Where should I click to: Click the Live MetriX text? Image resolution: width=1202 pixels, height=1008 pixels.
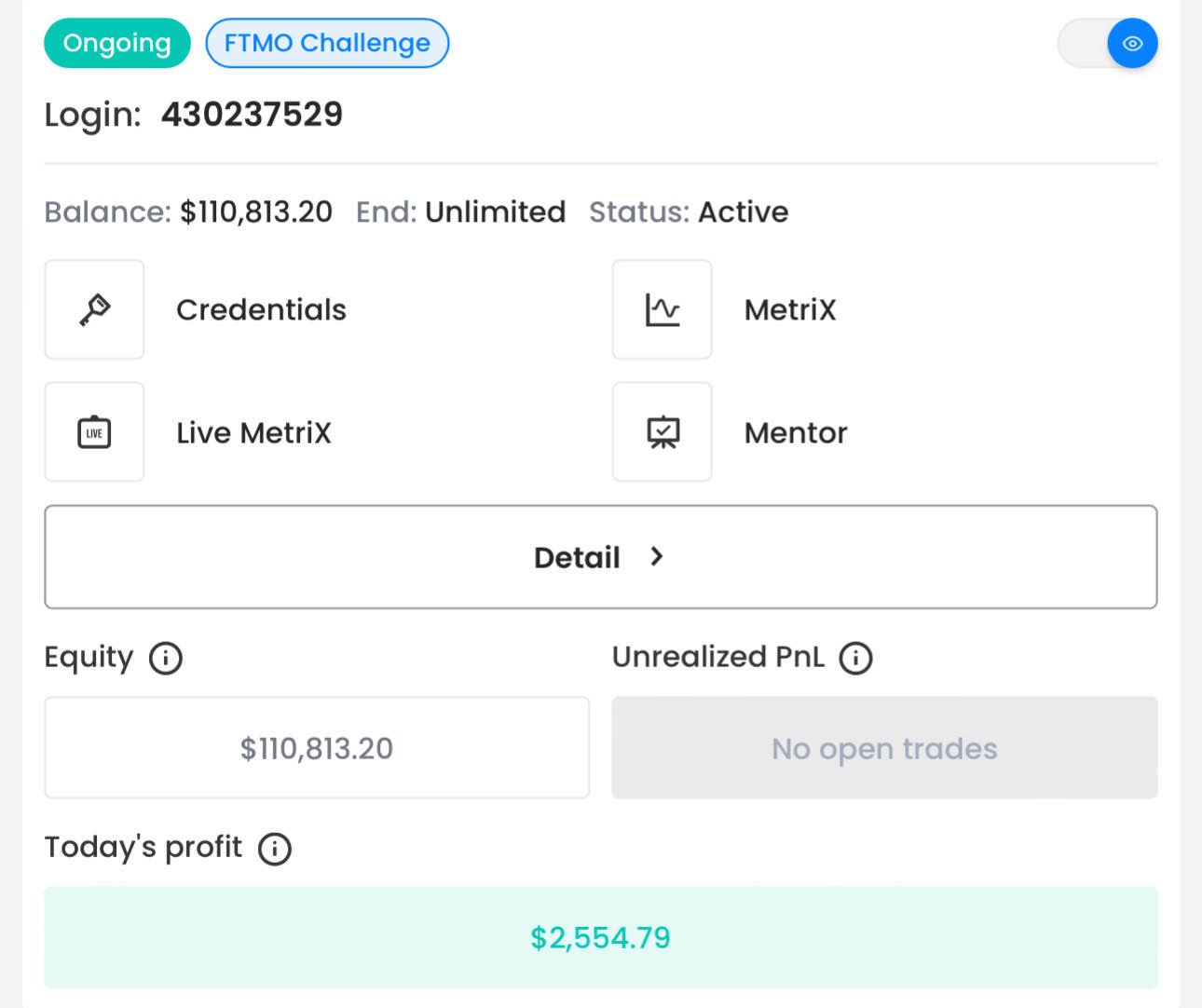point(253,432)
